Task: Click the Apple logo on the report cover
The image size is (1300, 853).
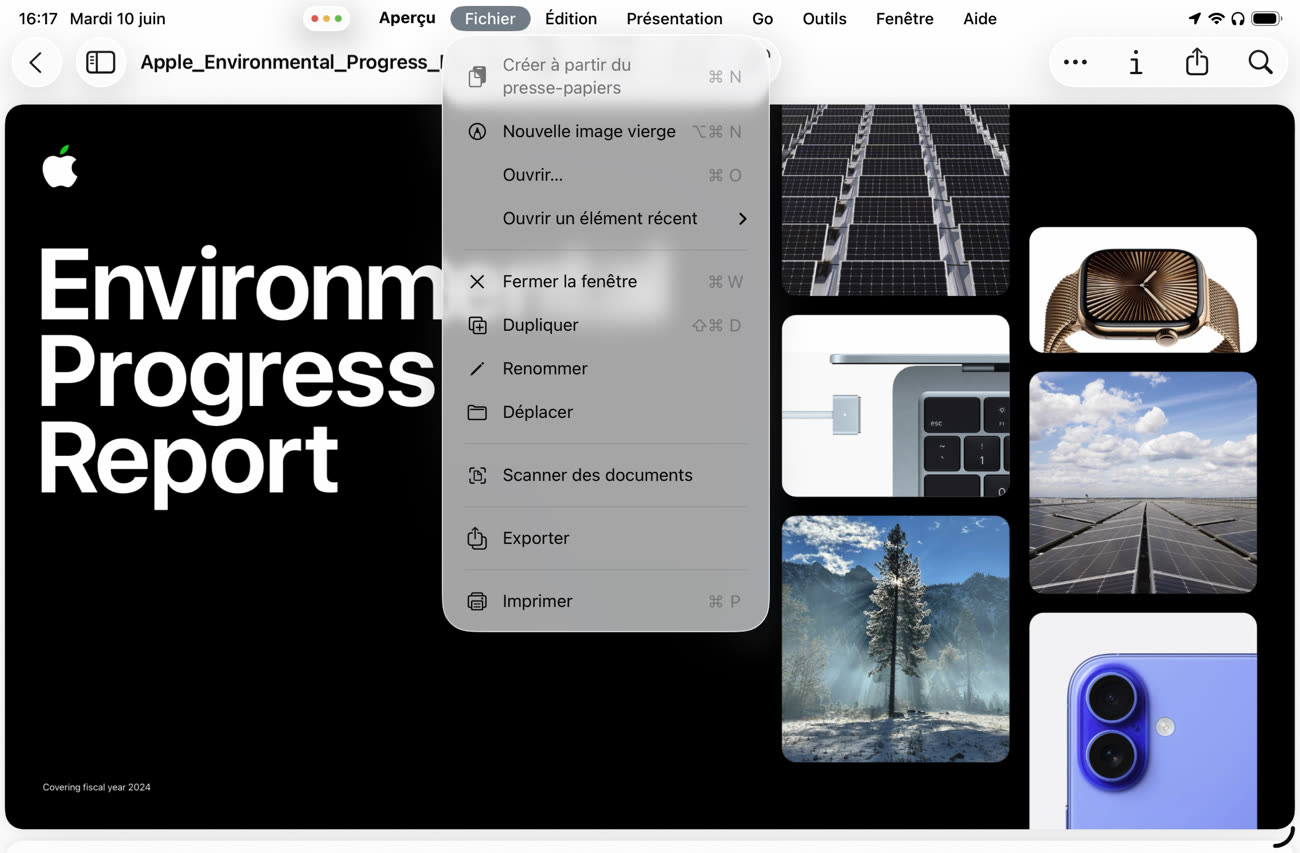Action: click(60, 166)
